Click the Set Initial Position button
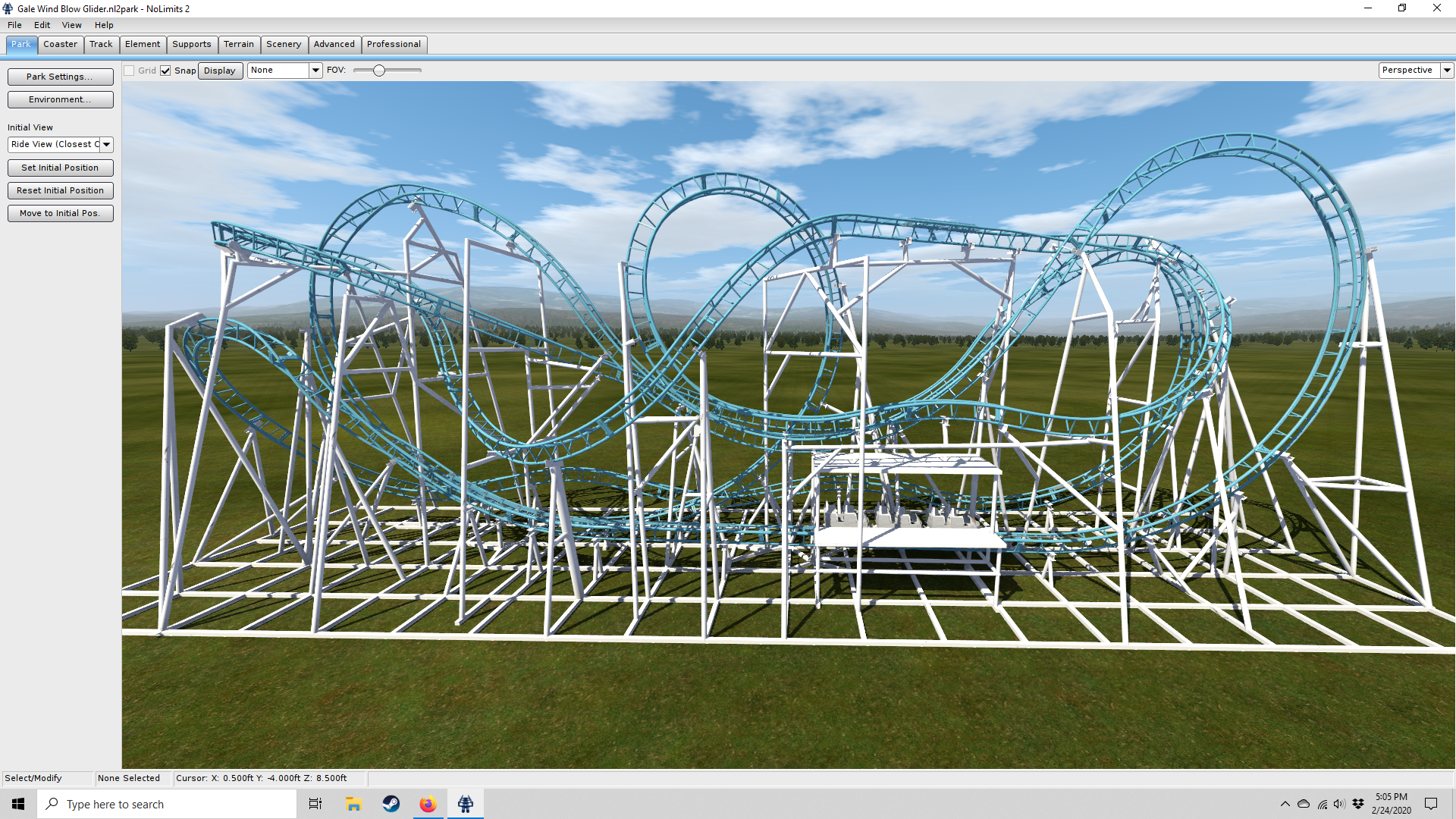Viewport: 1456px width, 819px height. point(60,168)
